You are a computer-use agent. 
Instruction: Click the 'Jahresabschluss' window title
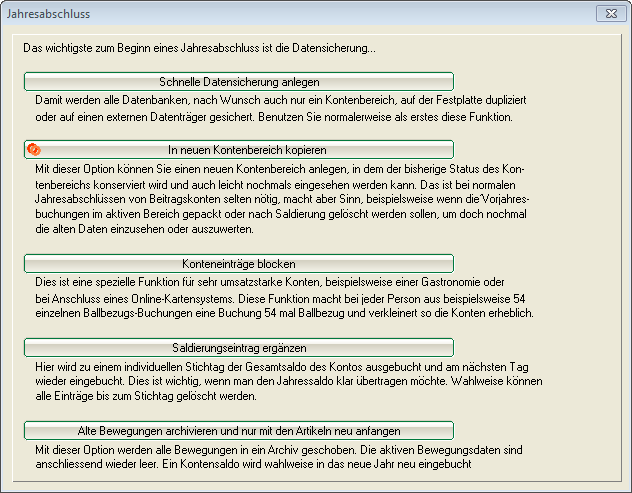click(48, 14)
